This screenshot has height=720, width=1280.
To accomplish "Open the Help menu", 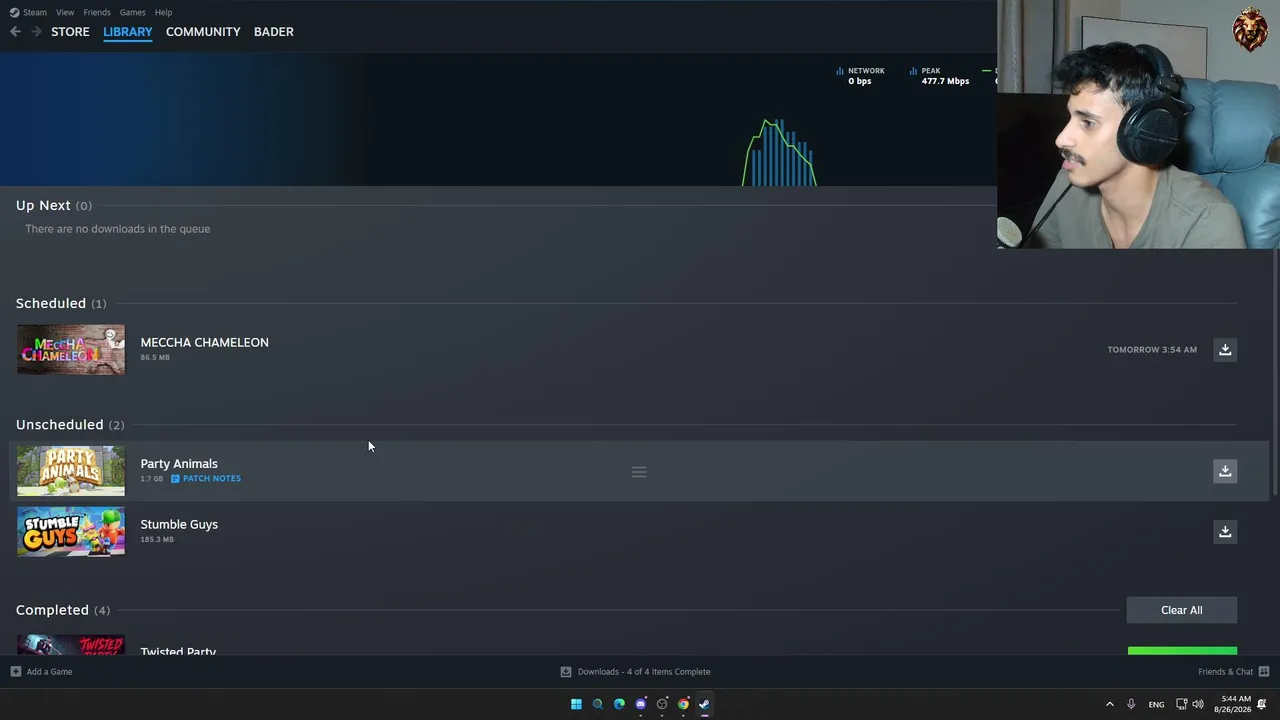I will point(164,12).
